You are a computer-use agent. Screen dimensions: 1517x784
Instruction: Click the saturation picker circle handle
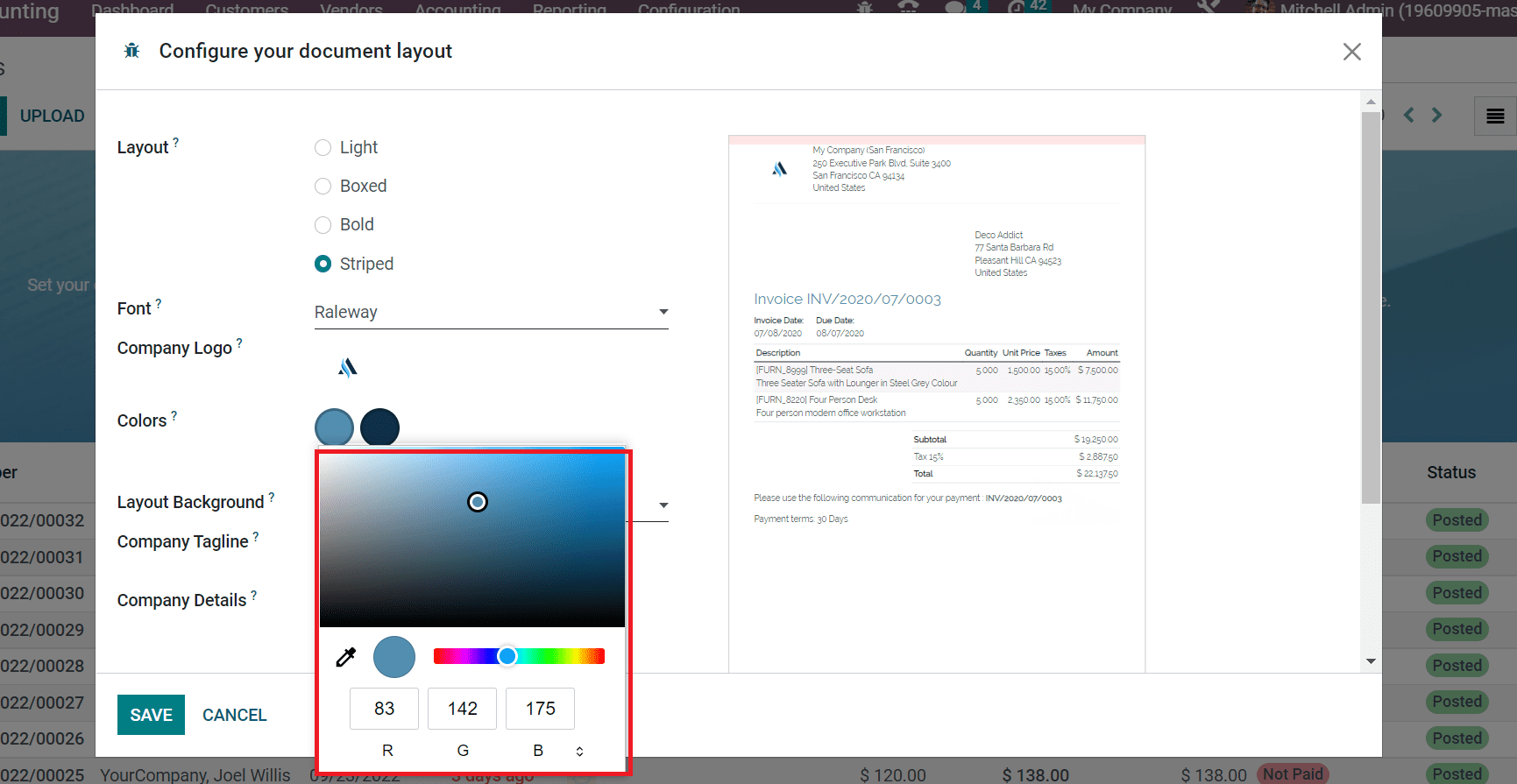pyautogui.click(x=478, y=502)
